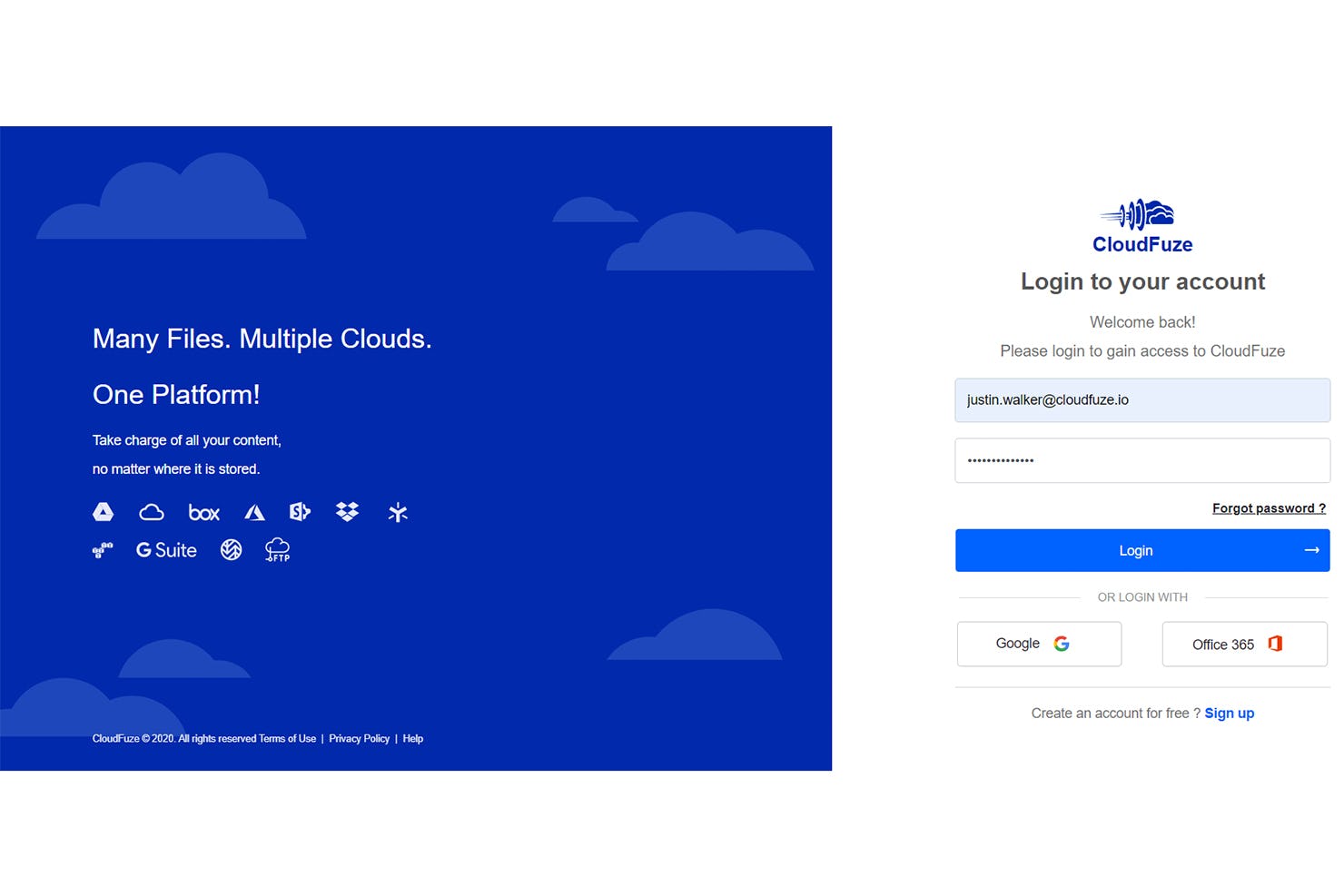Click the G Suite logo

point(166,549)
